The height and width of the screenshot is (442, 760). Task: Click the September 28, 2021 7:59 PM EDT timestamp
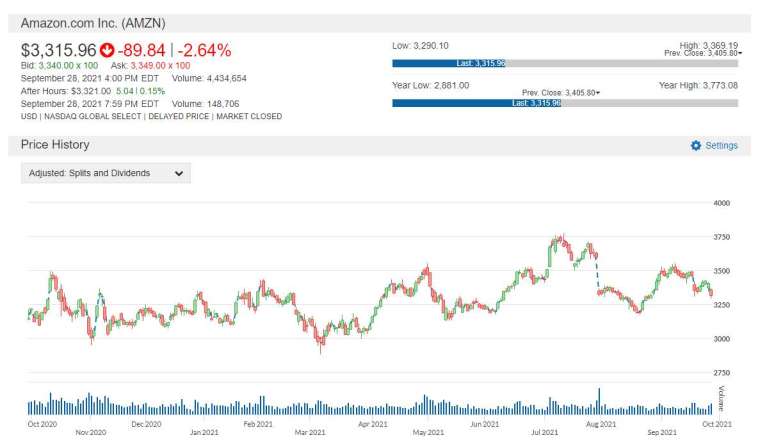pyautogui.click(x=90, y=104)
